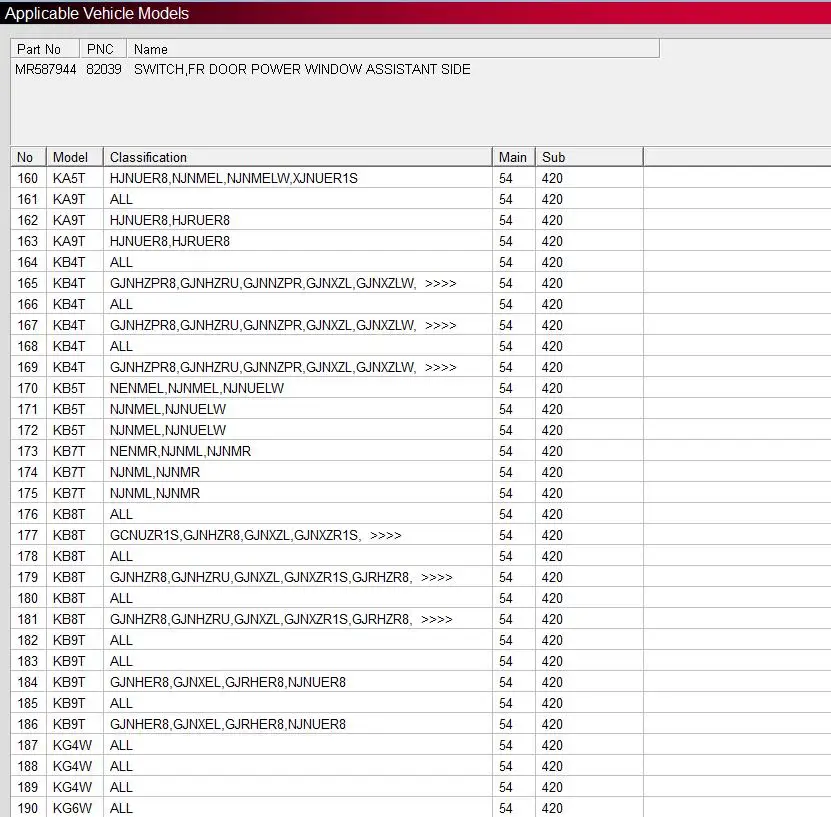This screenshot has width=831, height=817.
Task: Click NJNML,NJNMR in row 175
Action: click(155, 493)
